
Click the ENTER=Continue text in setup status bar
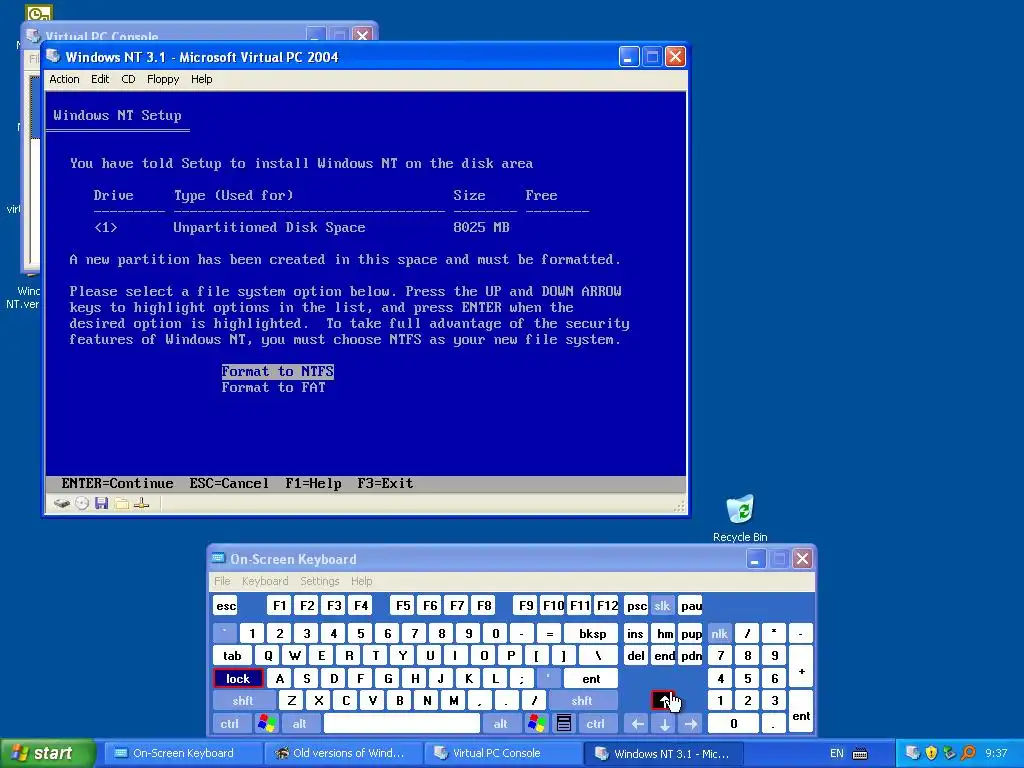(x=118, y=483)
